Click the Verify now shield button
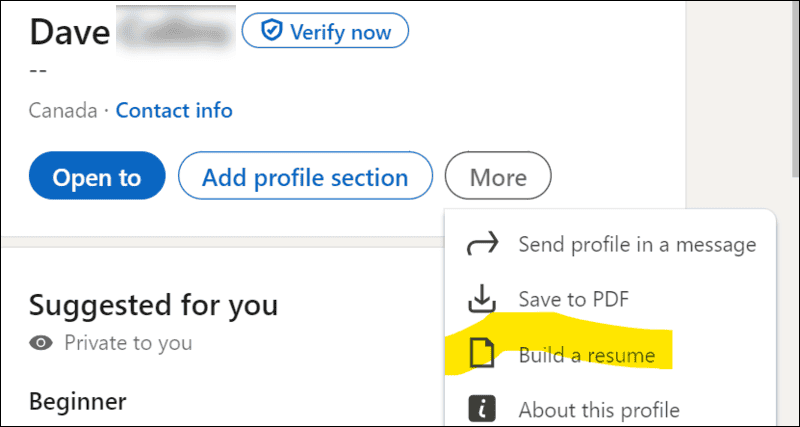This screenshot has height=427, width=800. [x=325, y=31]
